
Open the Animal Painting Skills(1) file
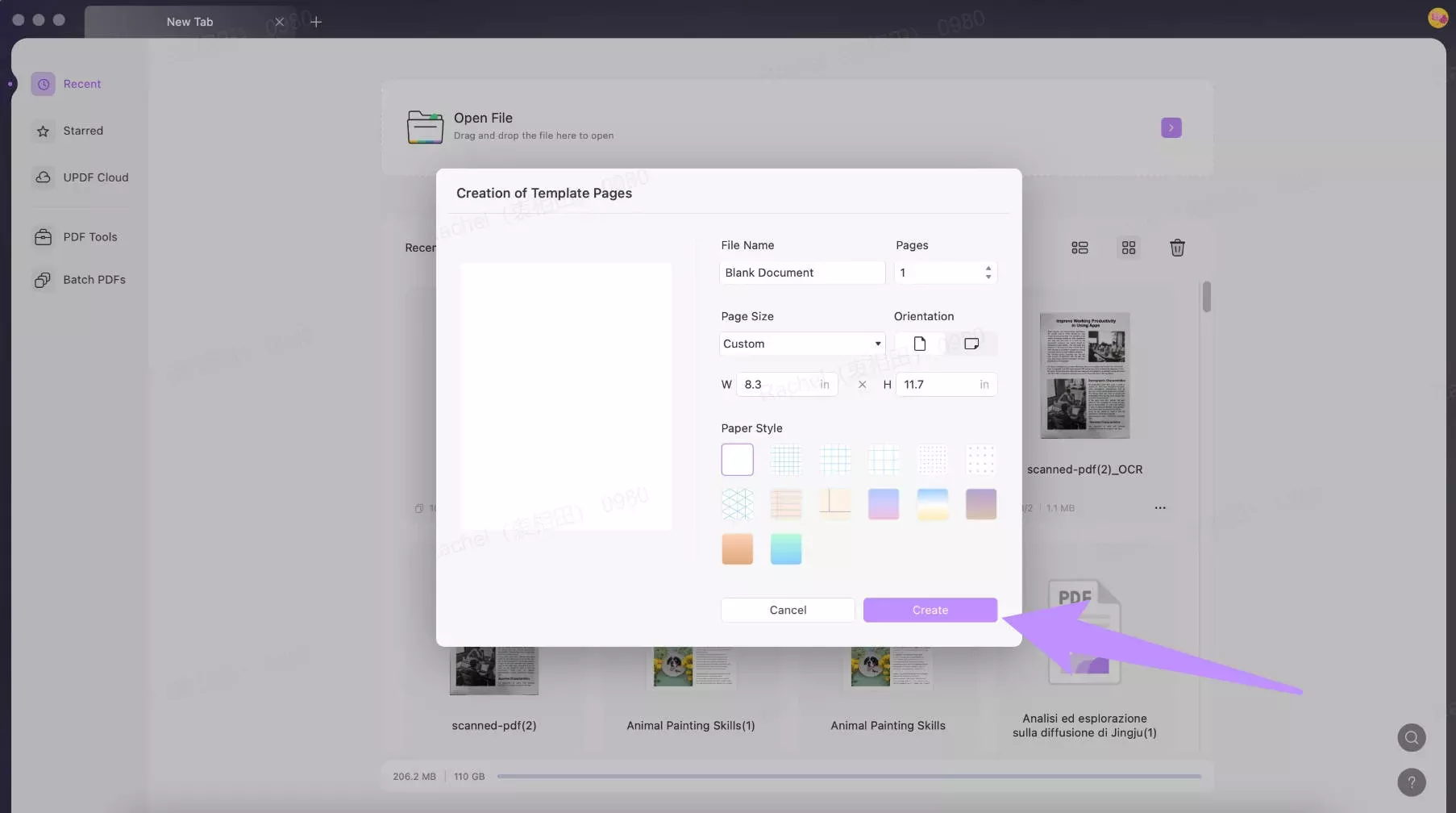point(691,668)
